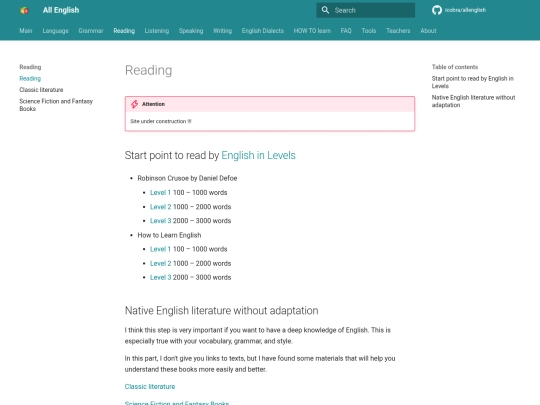Open Science Fiction and Fantasy Books sidebar link
This screenshot has height=405, width=540.
tap(56, 105)
